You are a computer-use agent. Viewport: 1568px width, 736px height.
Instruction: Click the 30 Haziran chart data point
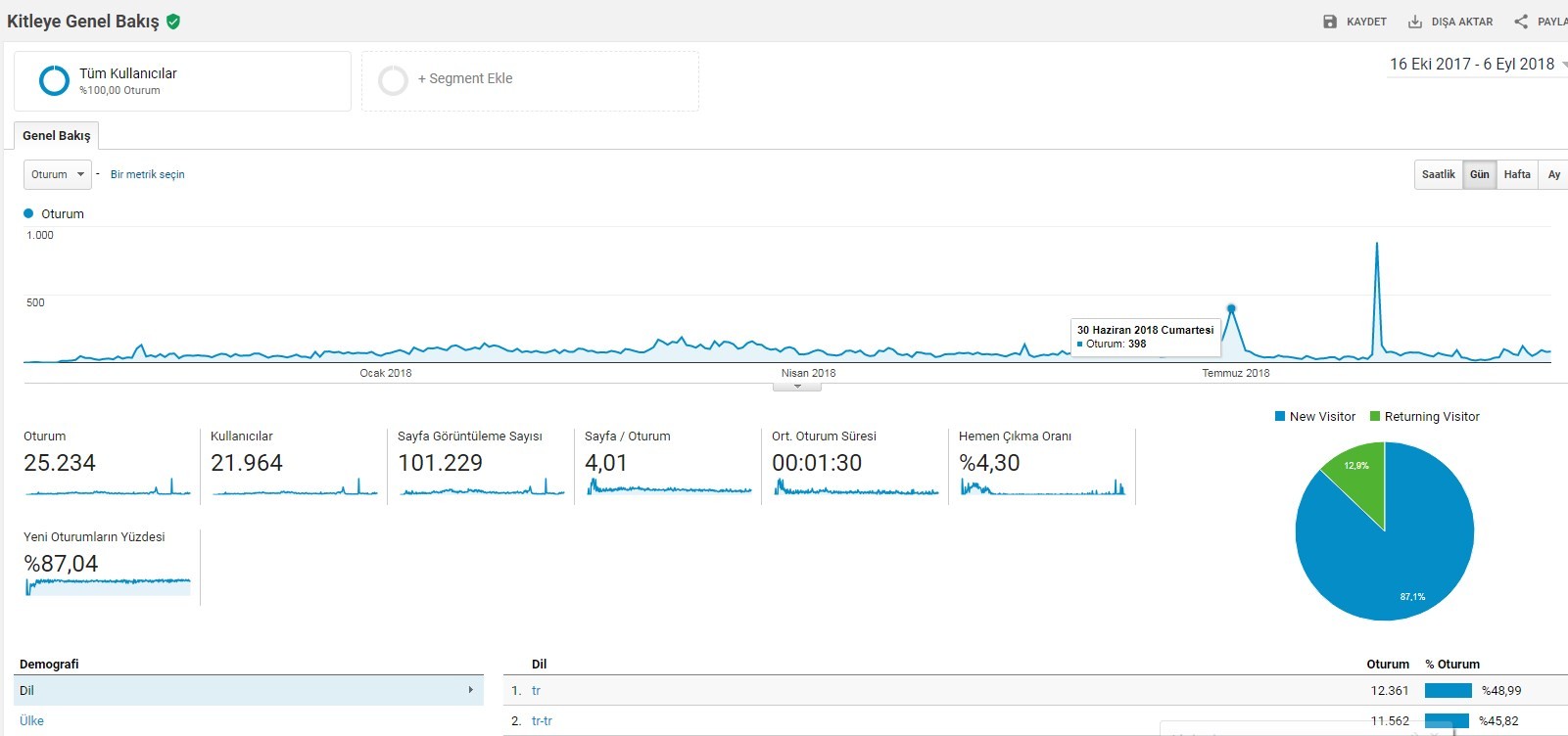pyautogui.click(x=1231, y=308)
